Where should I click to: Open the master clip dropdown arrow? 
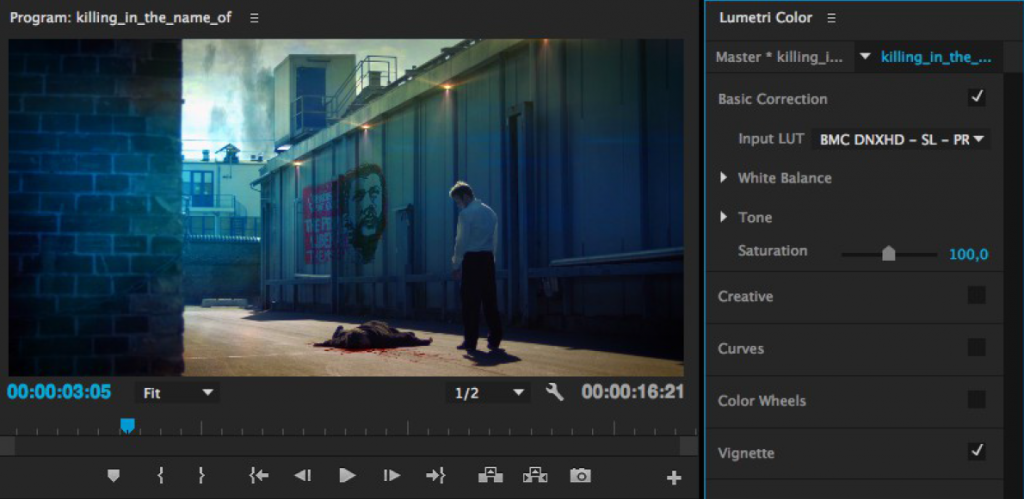coord(865,57)
